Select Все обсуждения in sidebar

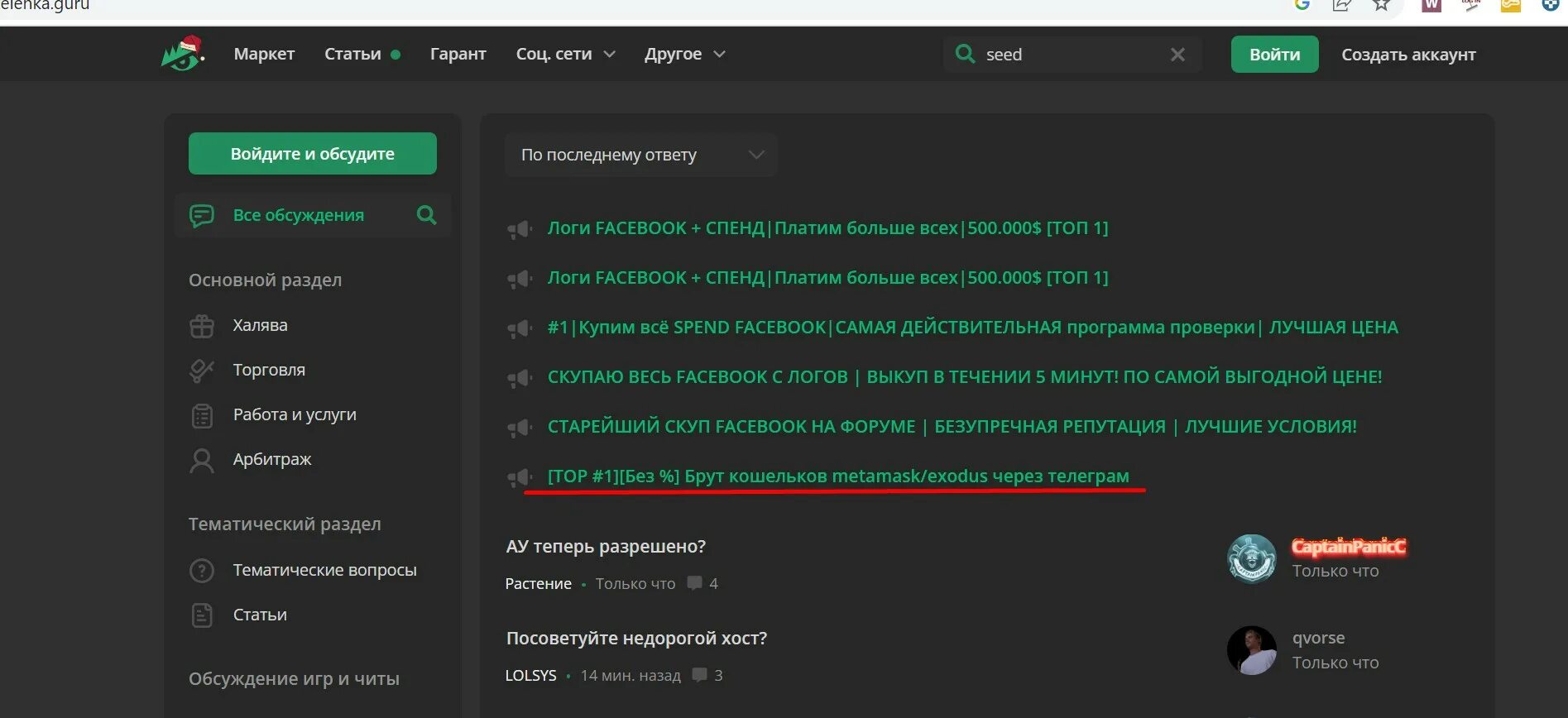coord(299,215)
